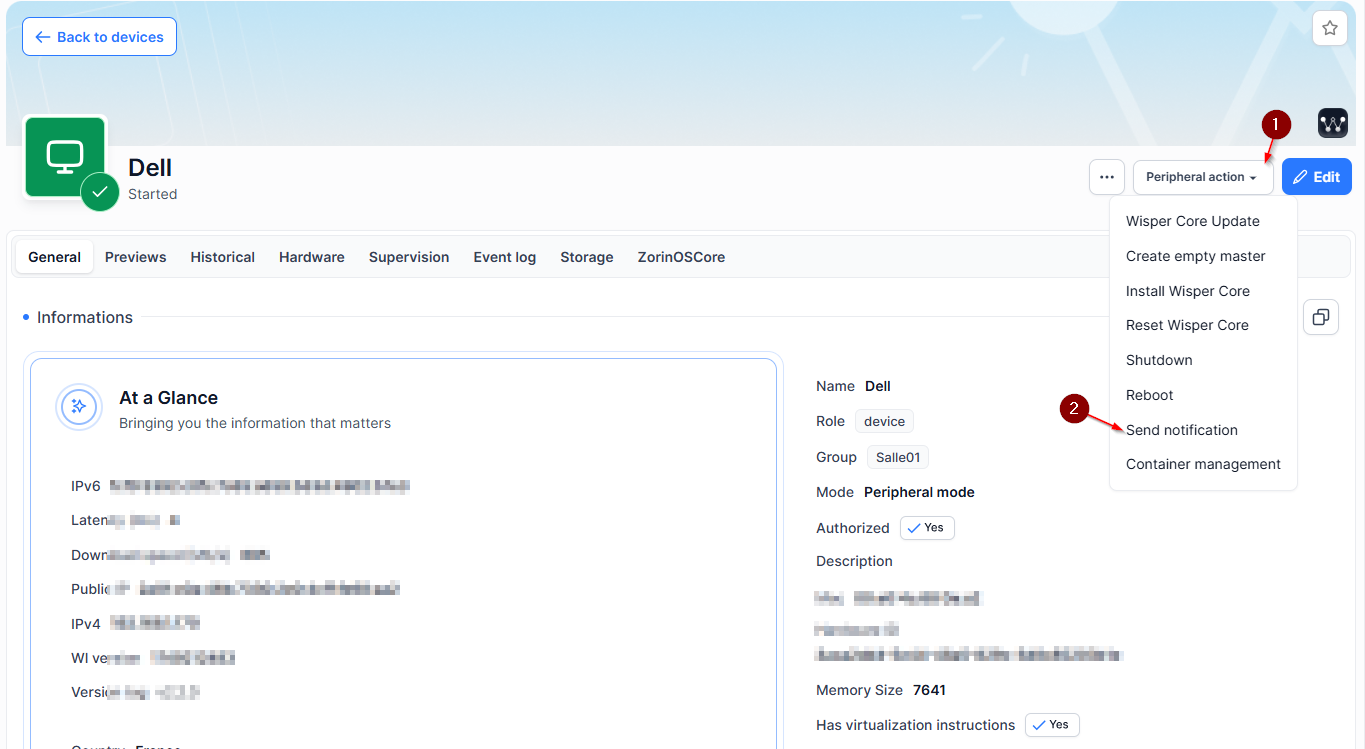Go back to devices
This screenshot has width=1365, height=749.
point(99,37)
